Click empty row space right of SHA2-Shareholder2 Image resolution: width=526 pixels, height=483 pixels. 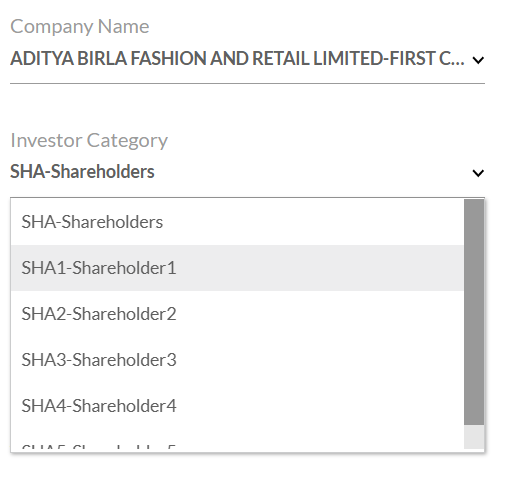click(319, 314)
